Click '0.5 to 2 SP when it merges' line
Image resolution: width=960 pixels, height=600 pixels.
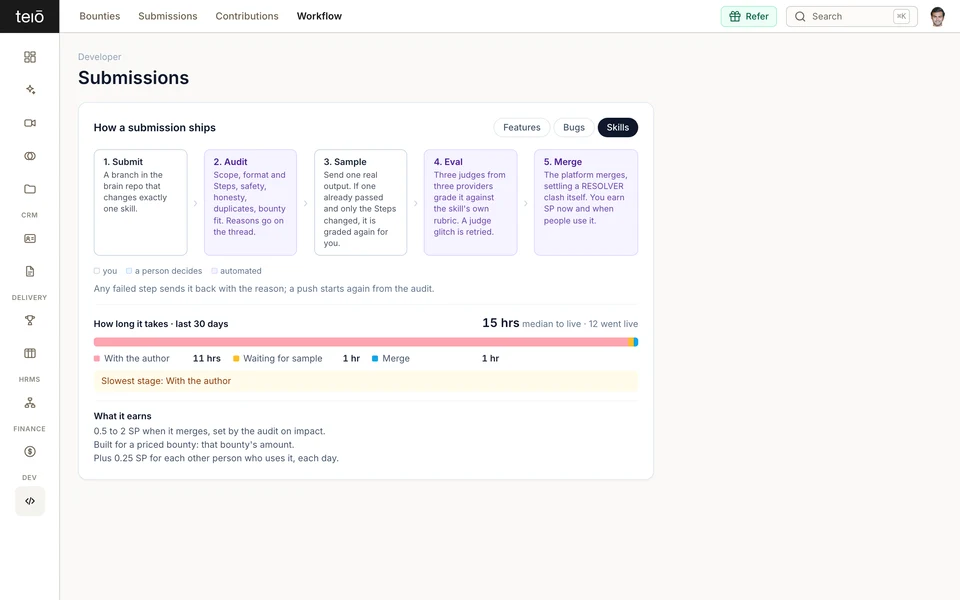tap(209, 431)
